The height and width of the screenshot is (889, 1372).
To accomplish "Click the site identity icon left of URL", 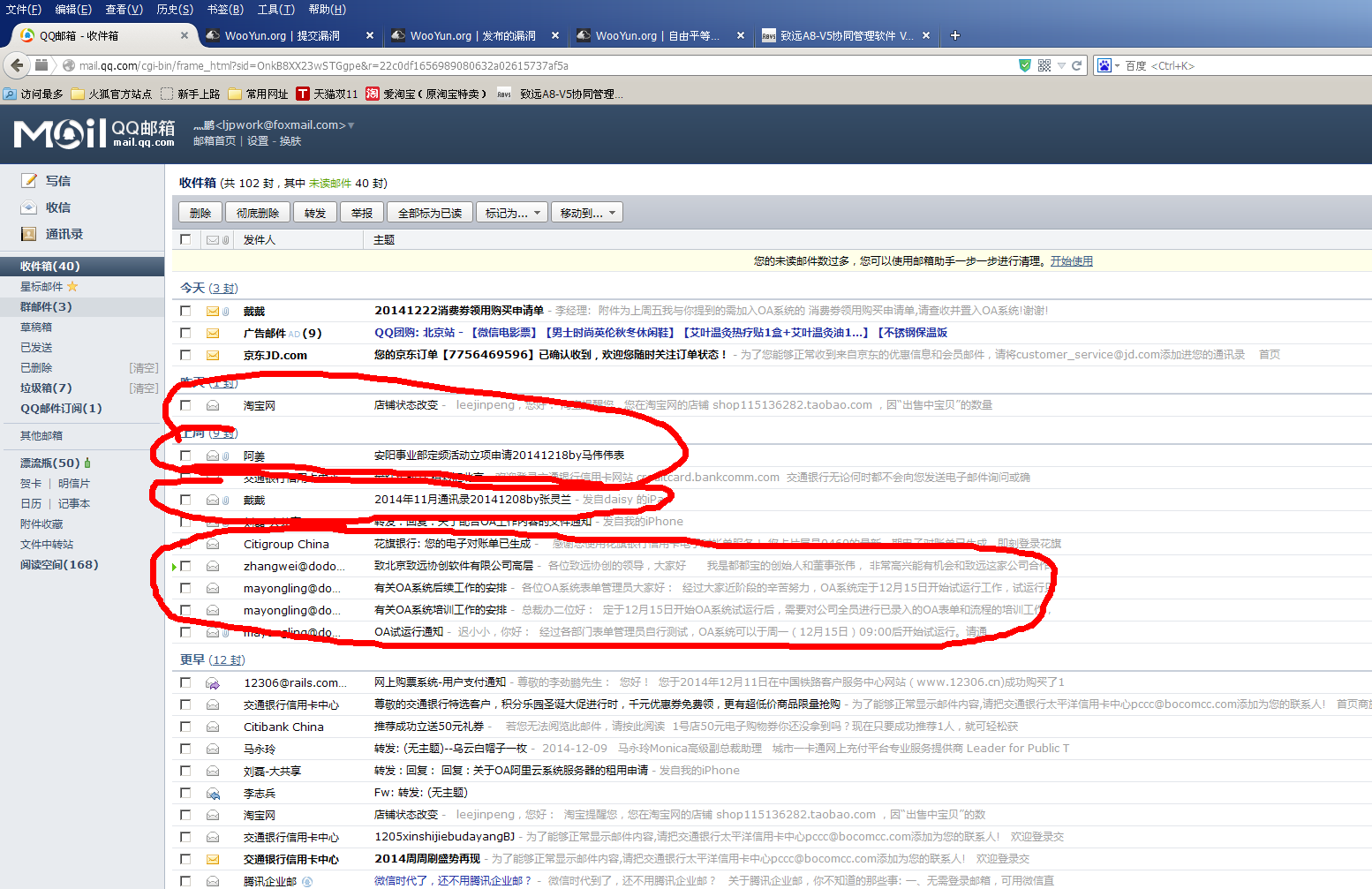I will [x=68, y=65].
